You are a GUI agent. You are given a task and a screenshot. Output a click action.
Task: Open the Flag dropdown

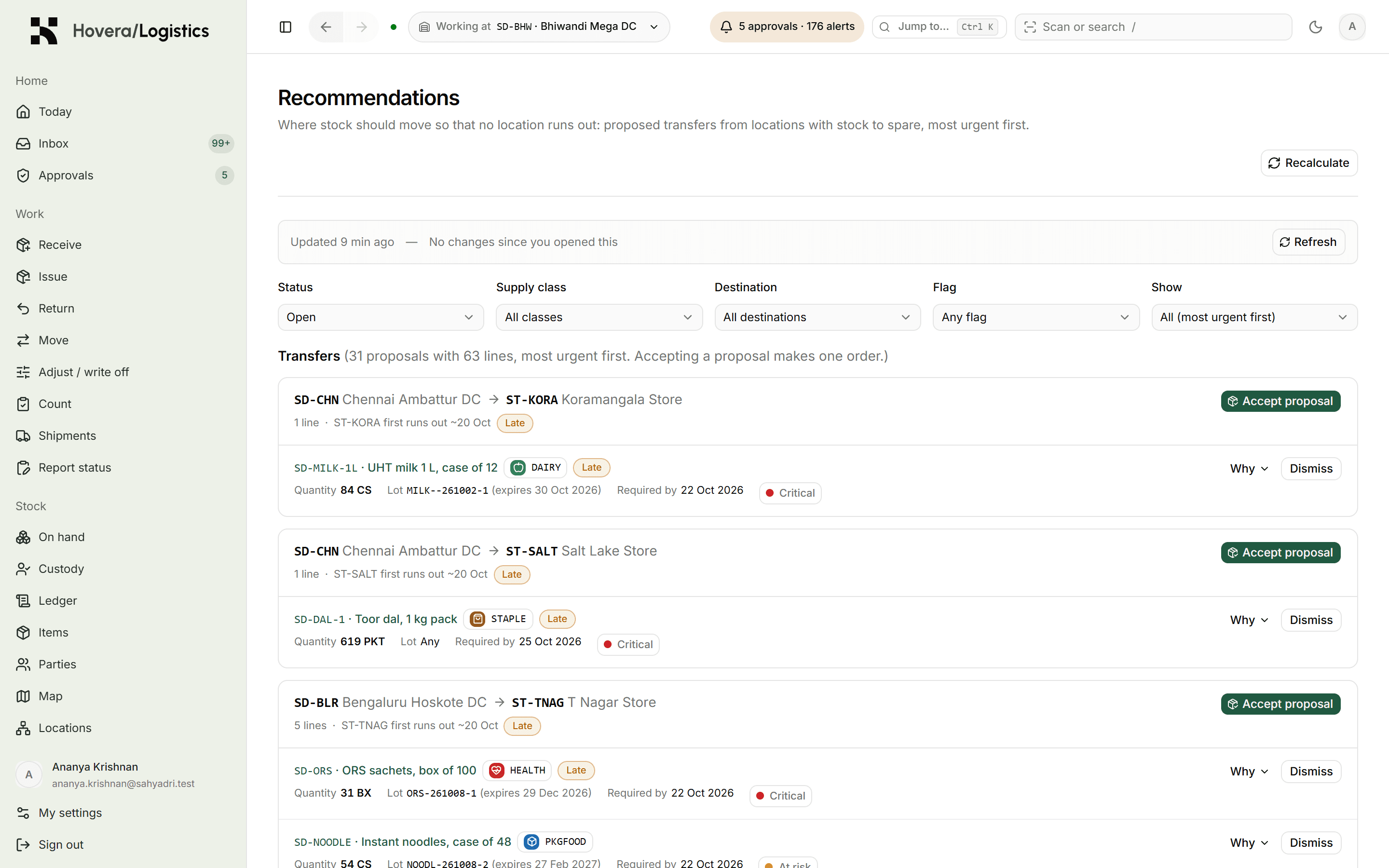(1036, 317)
